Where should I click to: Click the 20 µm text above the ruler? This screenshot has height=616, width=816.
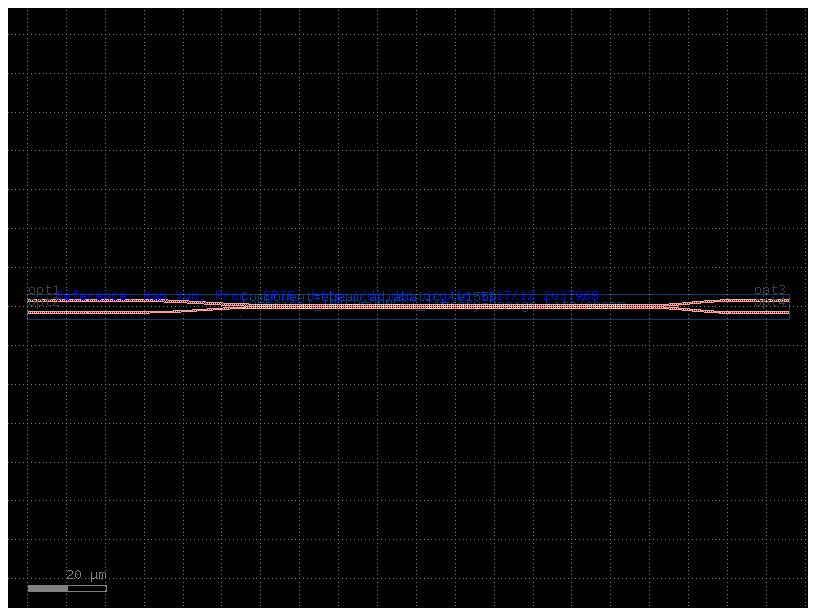[x=85, y=575]
